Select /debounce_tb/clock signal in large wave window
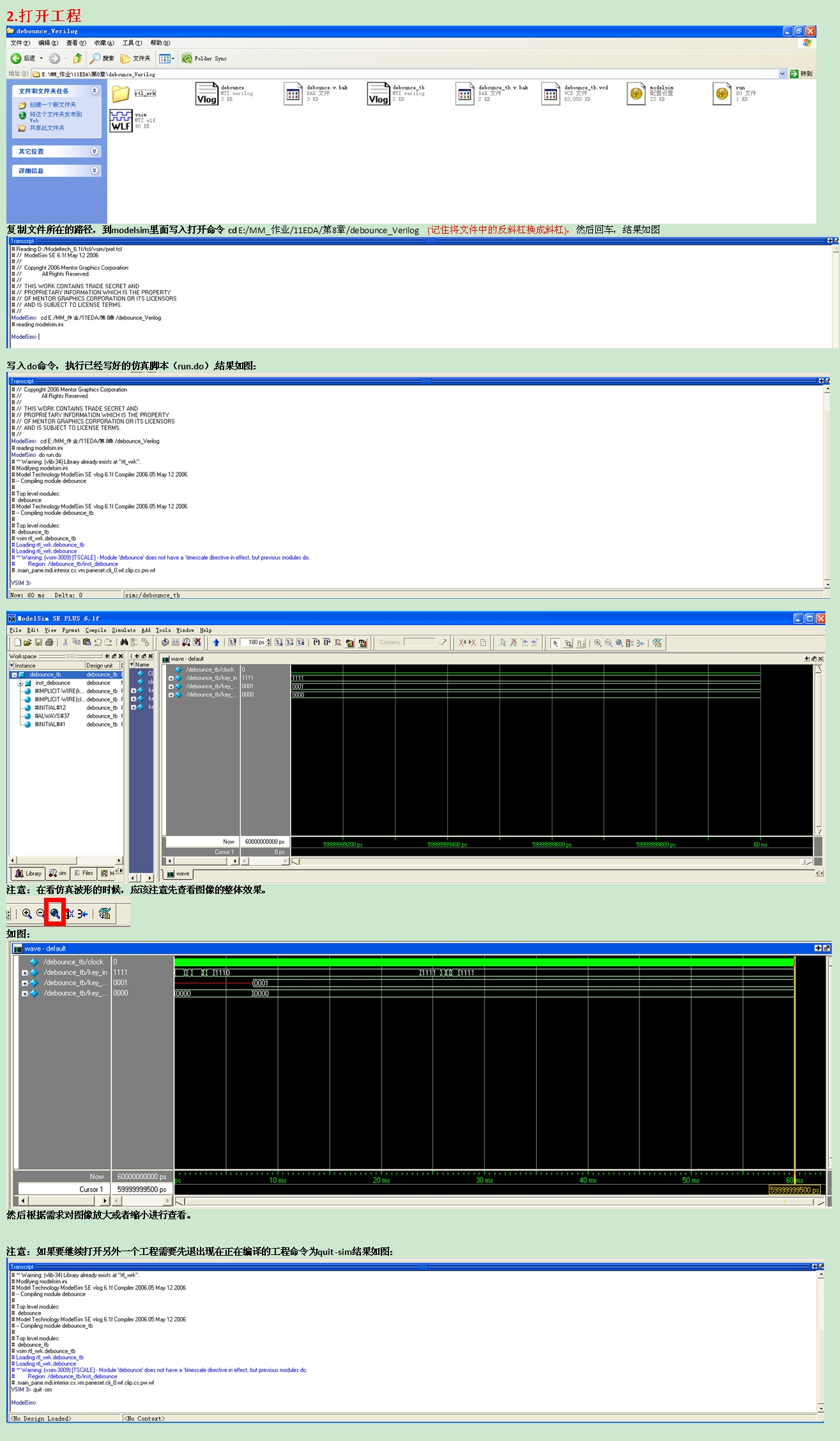 click(x=73, y=962)
